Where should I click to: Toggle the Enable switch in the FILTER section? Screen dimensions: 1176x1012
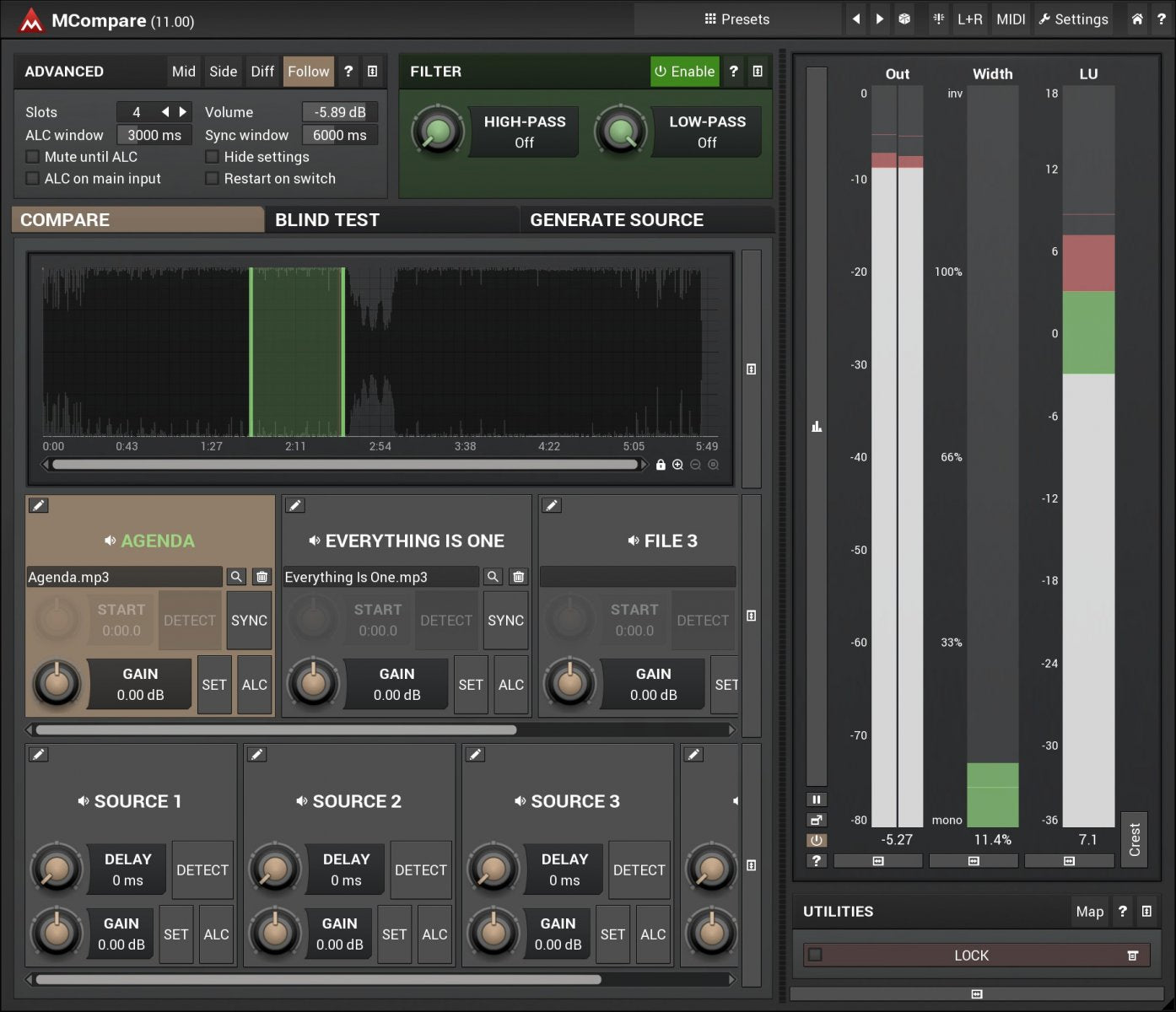coord(683,72)
